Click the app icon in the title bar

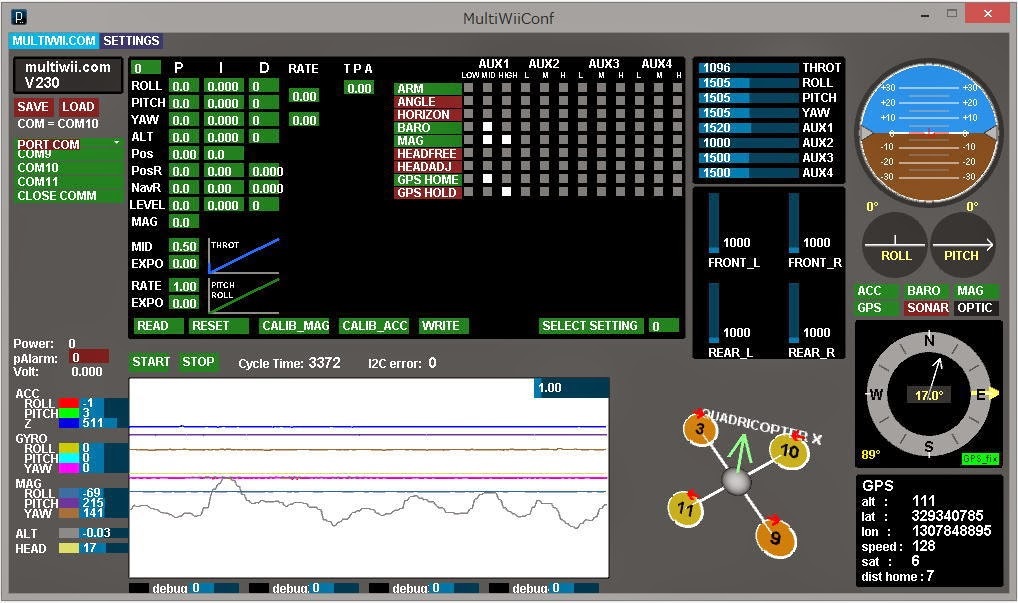pyautogui.click(x=20, y=17)
